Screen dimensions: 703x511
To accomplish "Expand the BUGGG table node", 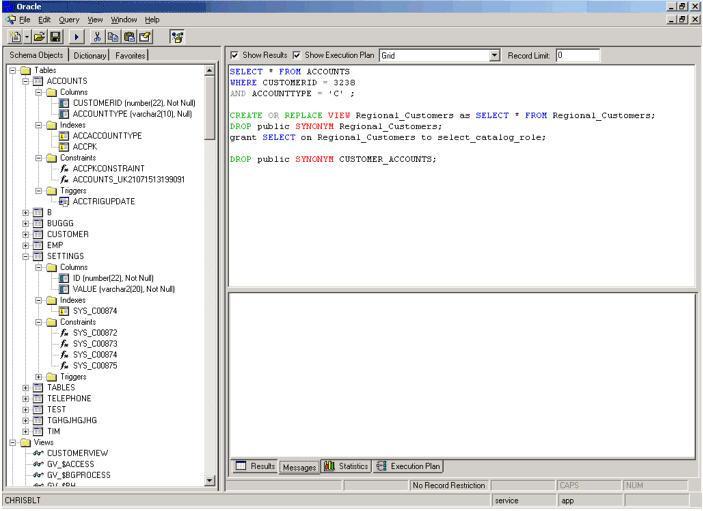I will point(26,224).
